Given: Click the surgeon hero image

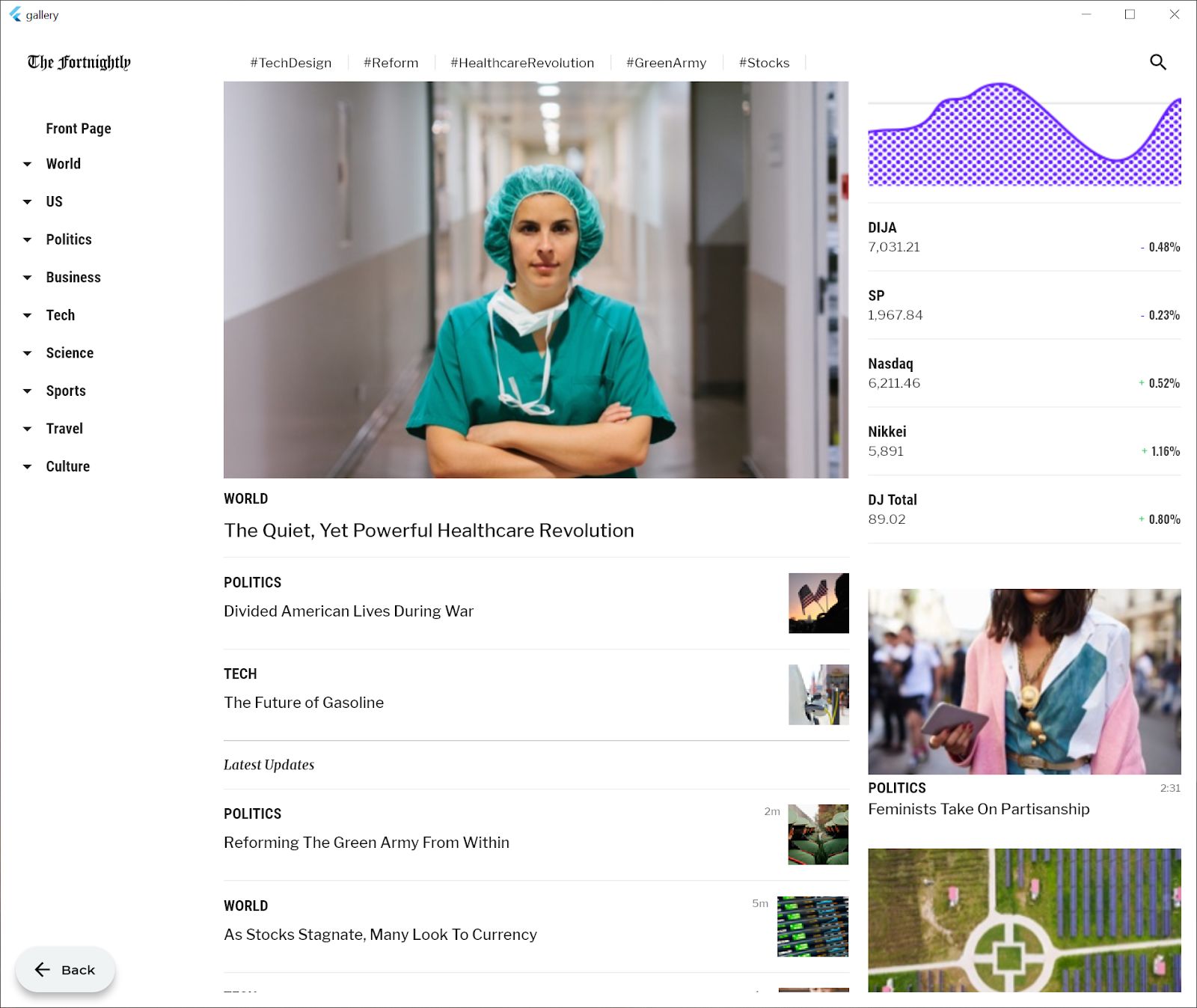Looking at the screenshot, I should coord(536,279).
